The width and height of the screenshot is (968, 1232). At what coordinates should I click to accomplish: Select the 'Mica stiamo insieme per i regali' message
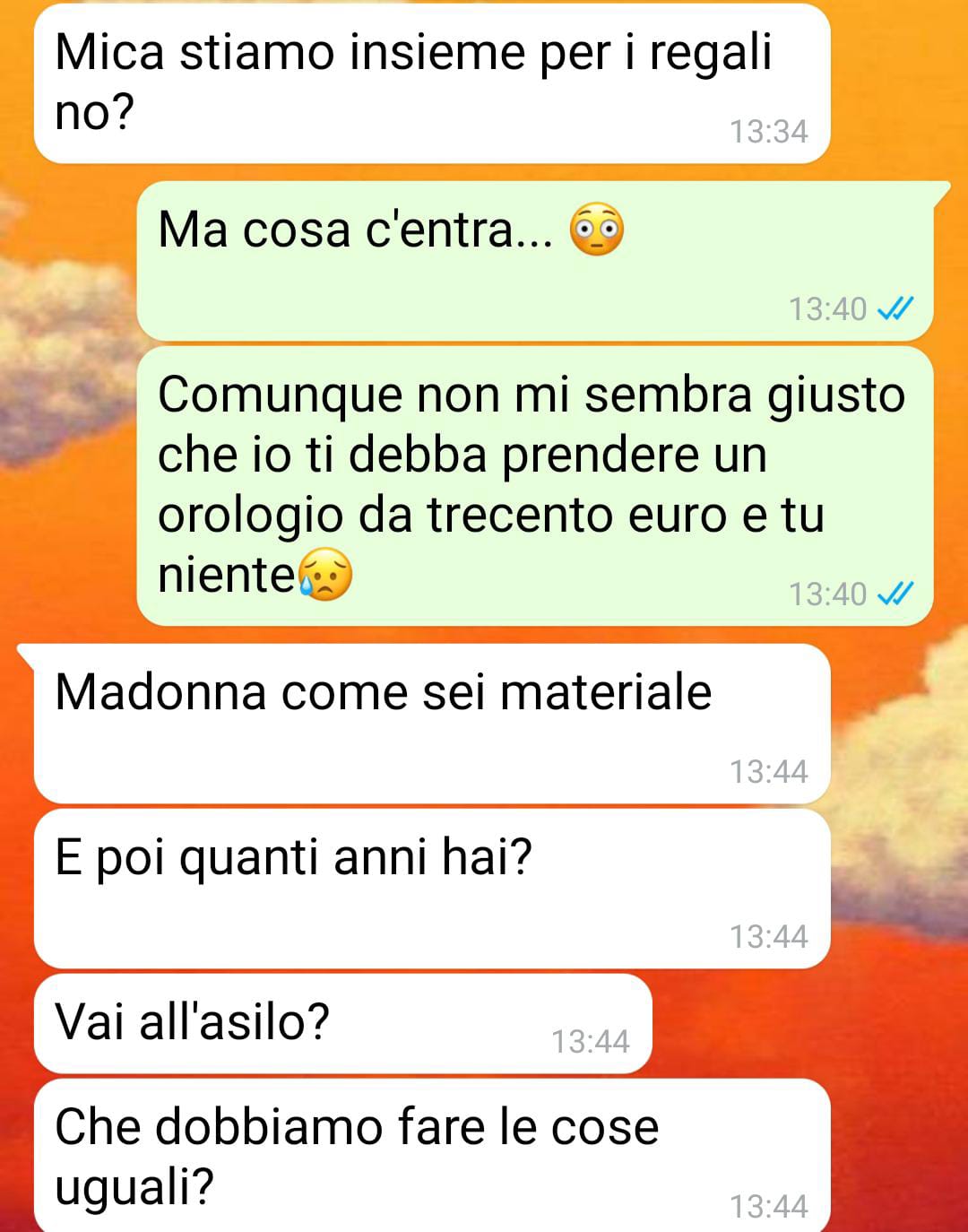(432, 83)
